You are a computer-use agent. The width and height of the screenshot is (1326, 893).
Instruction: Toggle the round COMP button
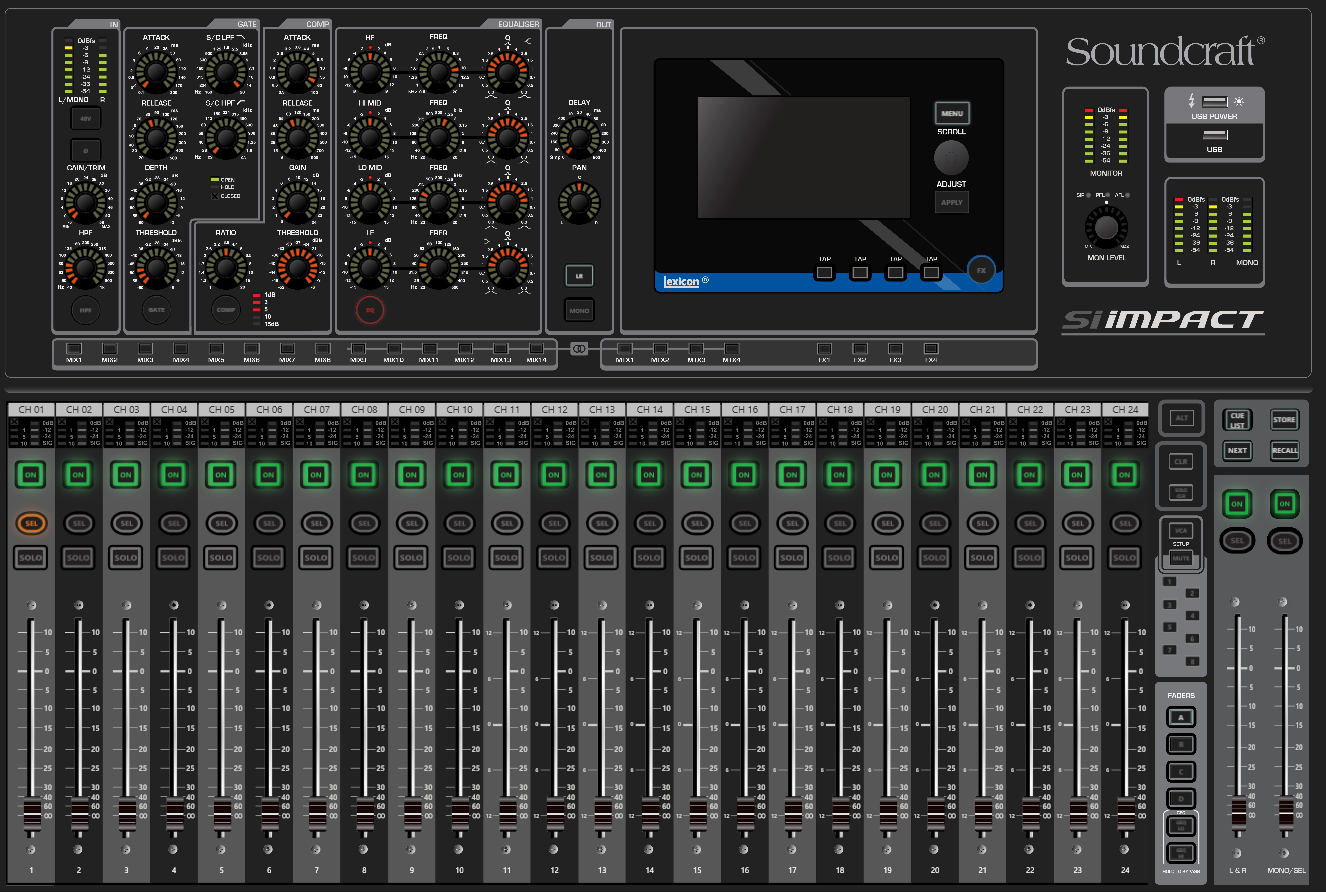pyautogui.click(x=226, y=311)
